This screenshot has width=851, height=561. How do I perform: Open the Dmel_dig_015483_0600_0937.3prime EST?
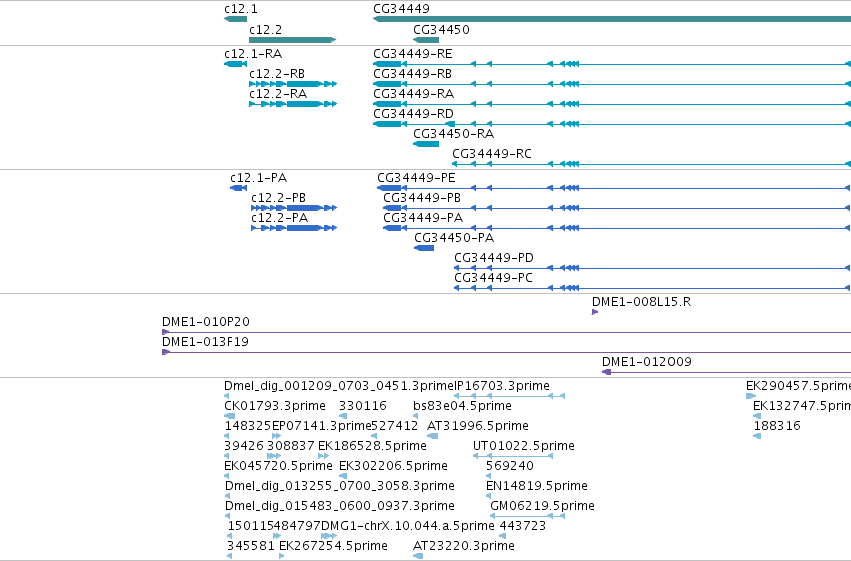tap(227, 516)
